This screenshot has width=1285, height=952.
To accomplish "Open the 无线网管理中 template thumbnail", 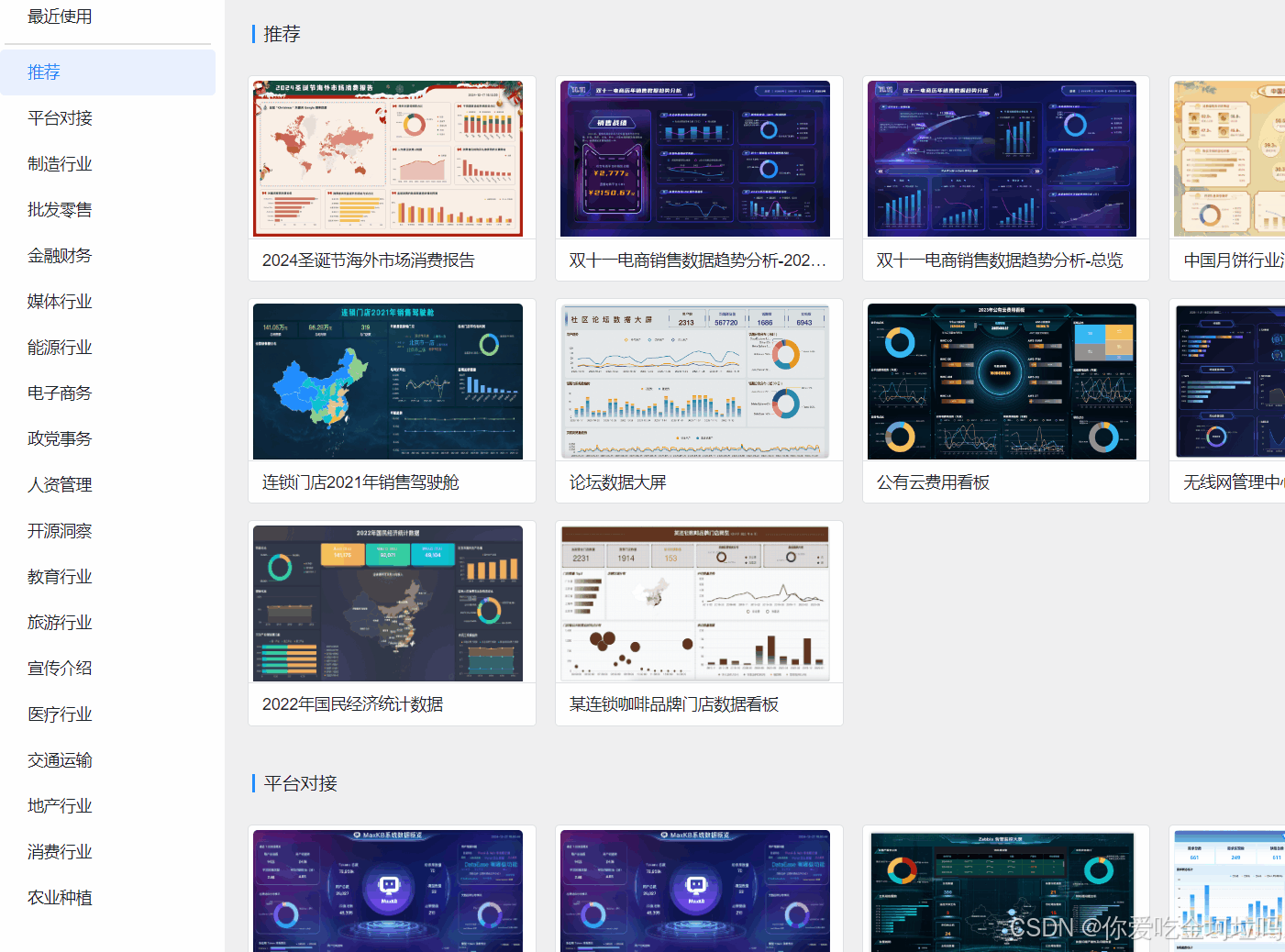I will pos(1229,382).
